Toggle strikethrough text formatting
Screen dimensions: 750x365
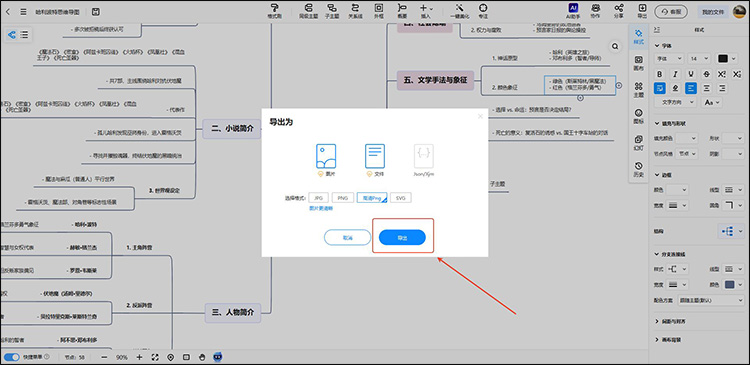point(706,74)
